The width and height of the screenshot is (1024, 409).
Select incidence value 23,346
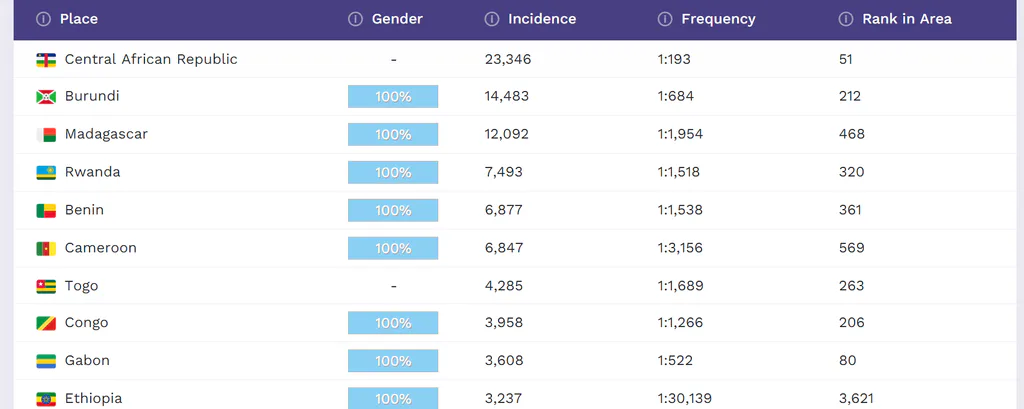coord(508,59)
